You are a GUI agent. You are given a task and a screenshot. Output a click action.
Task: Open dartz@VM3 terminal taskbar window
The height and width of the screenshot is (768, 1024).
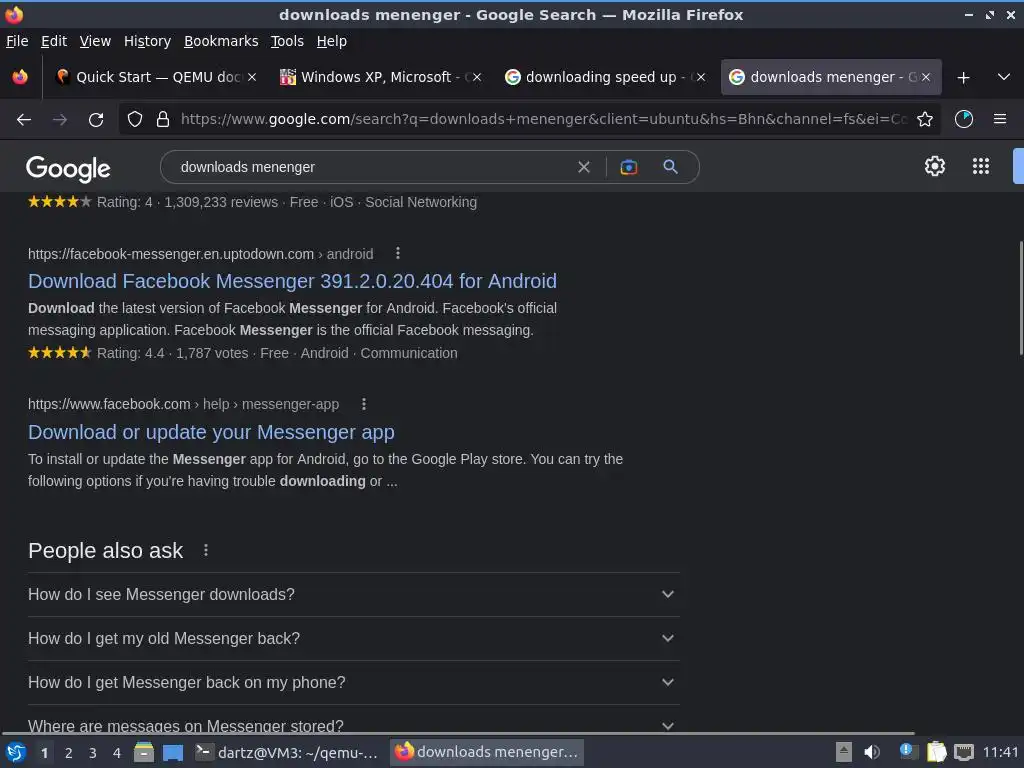287,752
